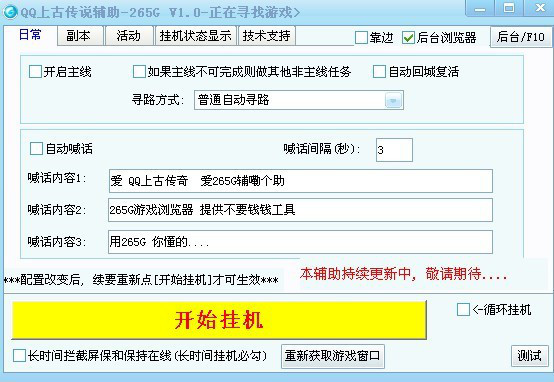Viewport: 554px width, 382px height.
Task: Click the red 本辅助持续更新中 notice text
Action: click(403, 274)
